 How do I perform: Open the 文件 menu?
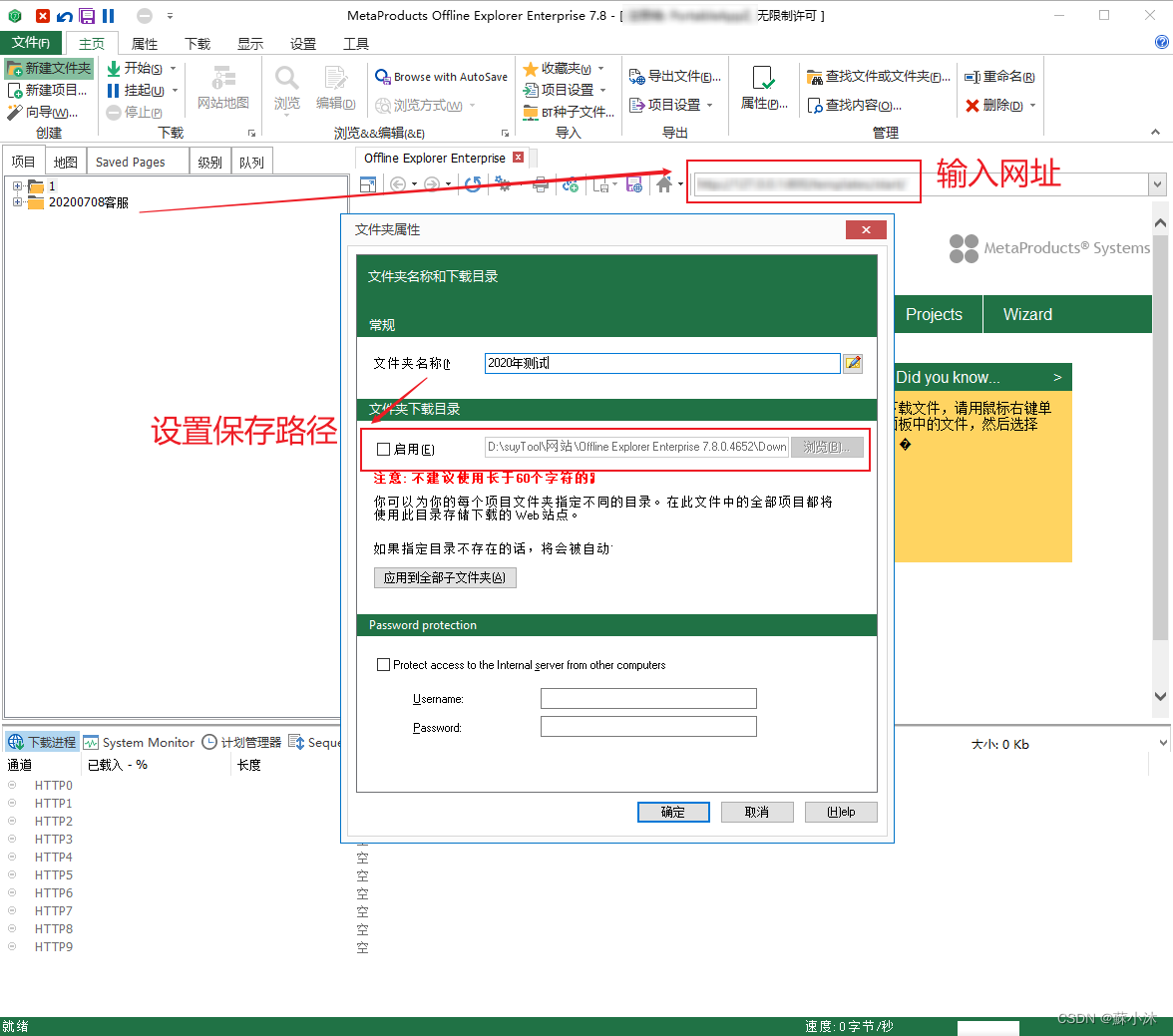click(x=31, y=43)
